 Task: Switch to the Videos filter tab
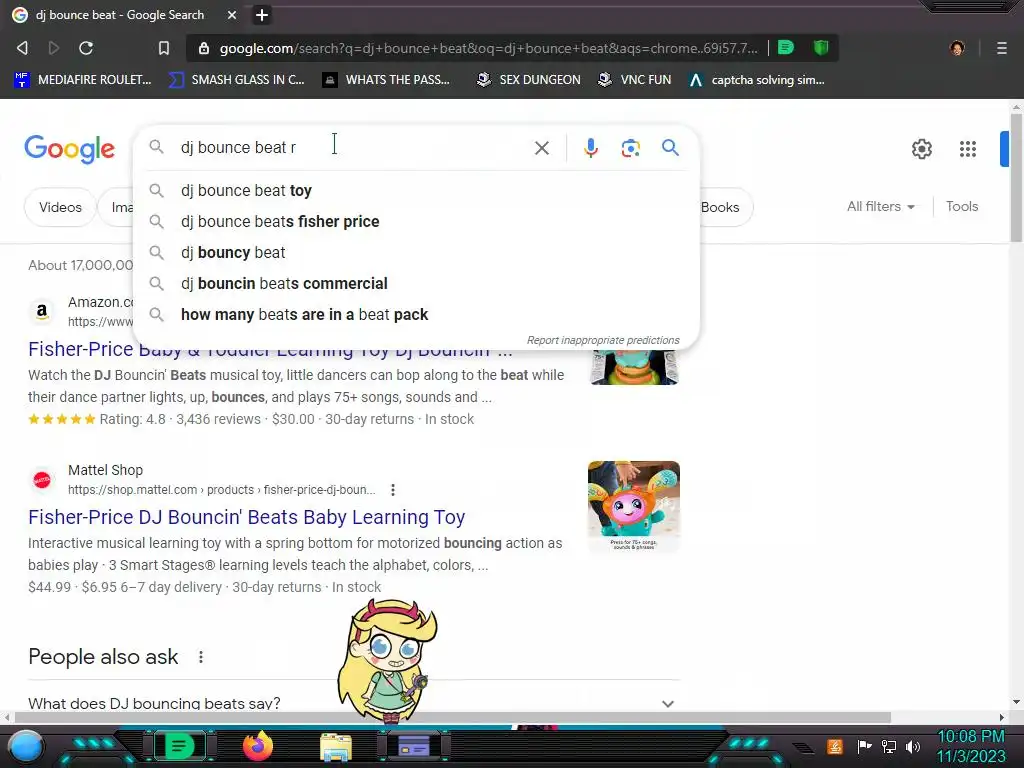point(60,207)
